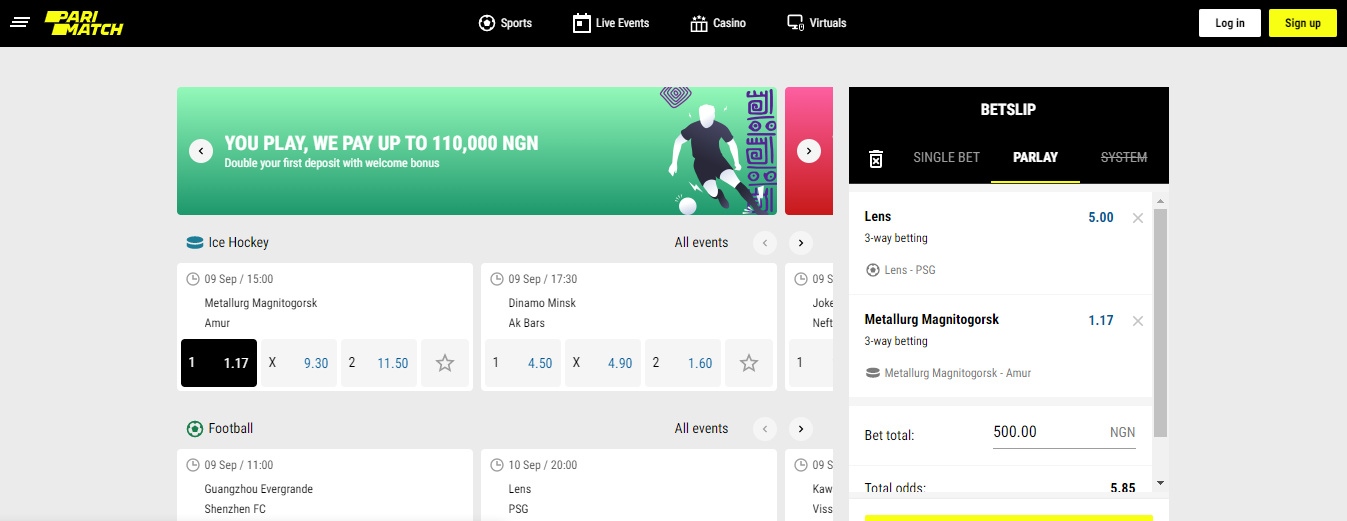Image resolution: width=1347 pixels, height=521 pixels.
Task: Open the hamburger menu beside Parimatch logo
Action: (x=21, y=22)
